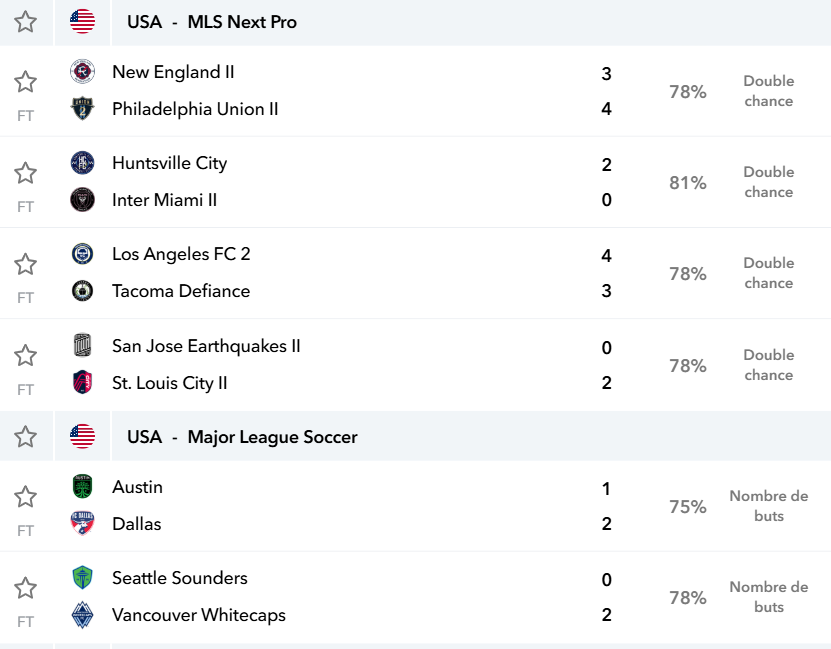Click the Inter Miami II crest
The image size is (831, 649).
pos(82,200)
